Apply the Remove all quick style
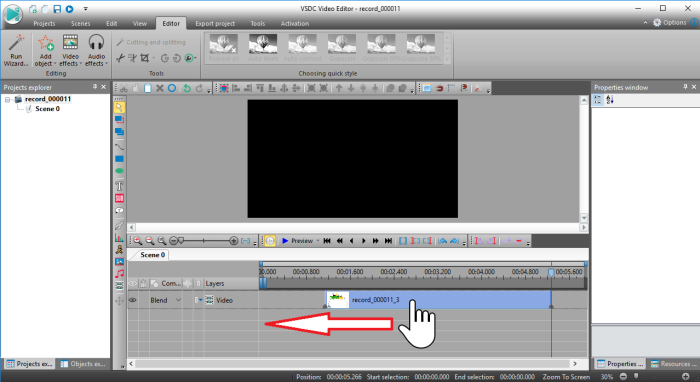700x382 pixels. [224, 48]
